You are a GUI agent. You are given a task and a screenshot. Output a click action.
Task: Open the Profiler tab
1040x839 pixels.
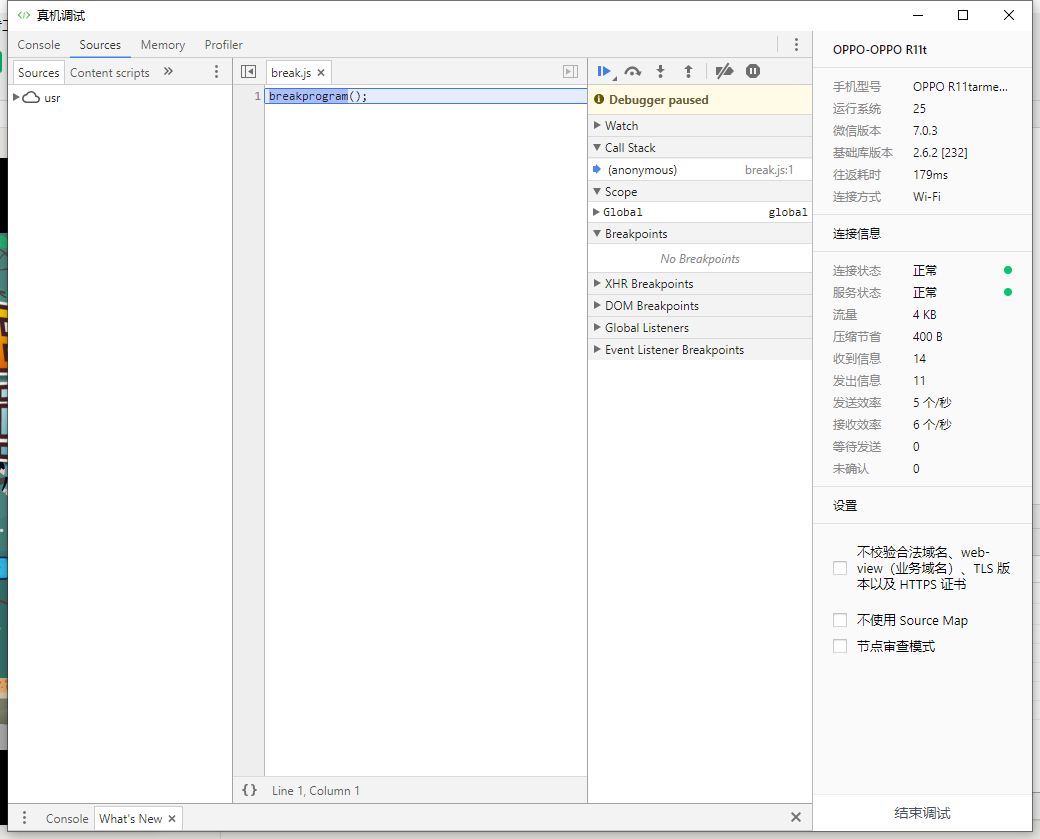pyautogui.click(x=224, y=44)
